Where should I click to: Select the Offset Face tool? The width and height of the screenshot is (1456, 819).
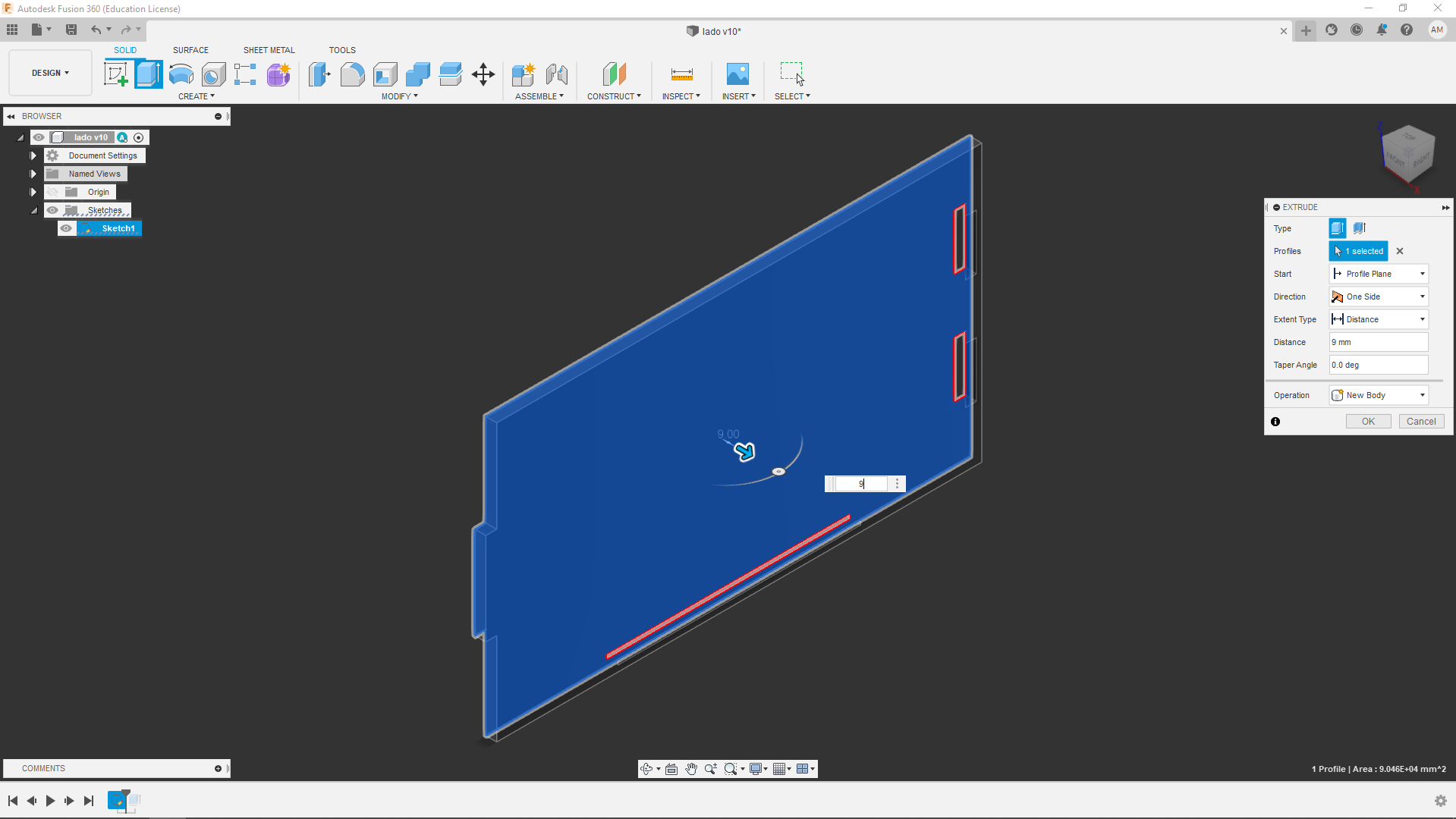click(x=451, y=74)
